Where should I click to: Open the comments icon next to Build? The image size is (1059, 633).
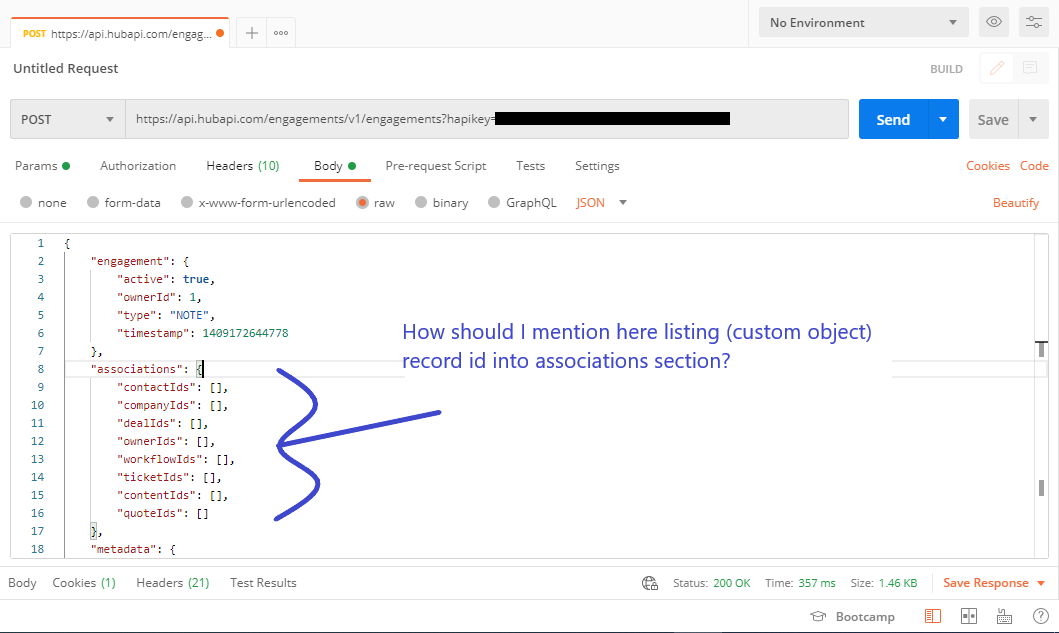tap(1028, 68)
